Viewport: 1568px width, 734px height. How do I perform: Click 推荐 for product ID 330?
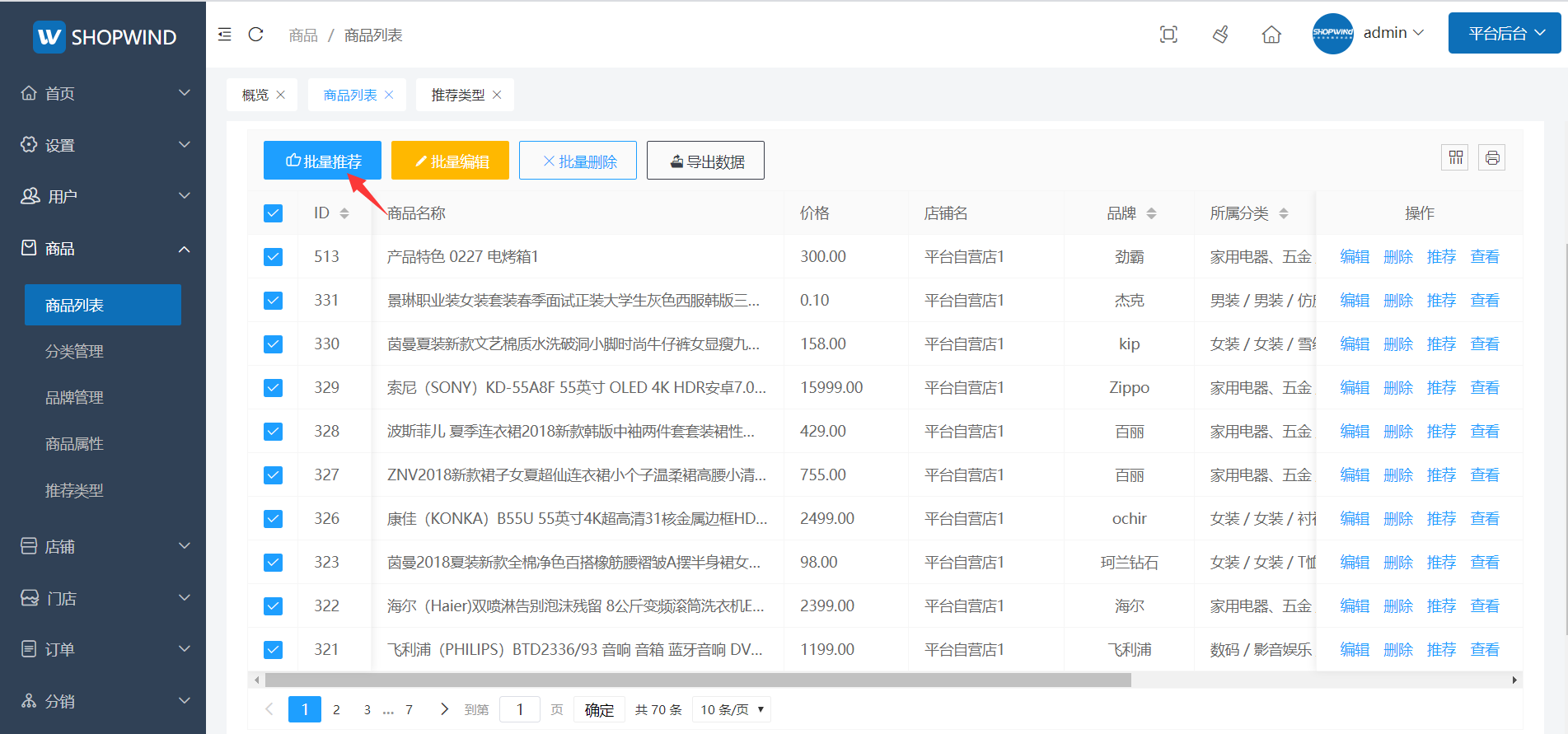coord(1442,344)
